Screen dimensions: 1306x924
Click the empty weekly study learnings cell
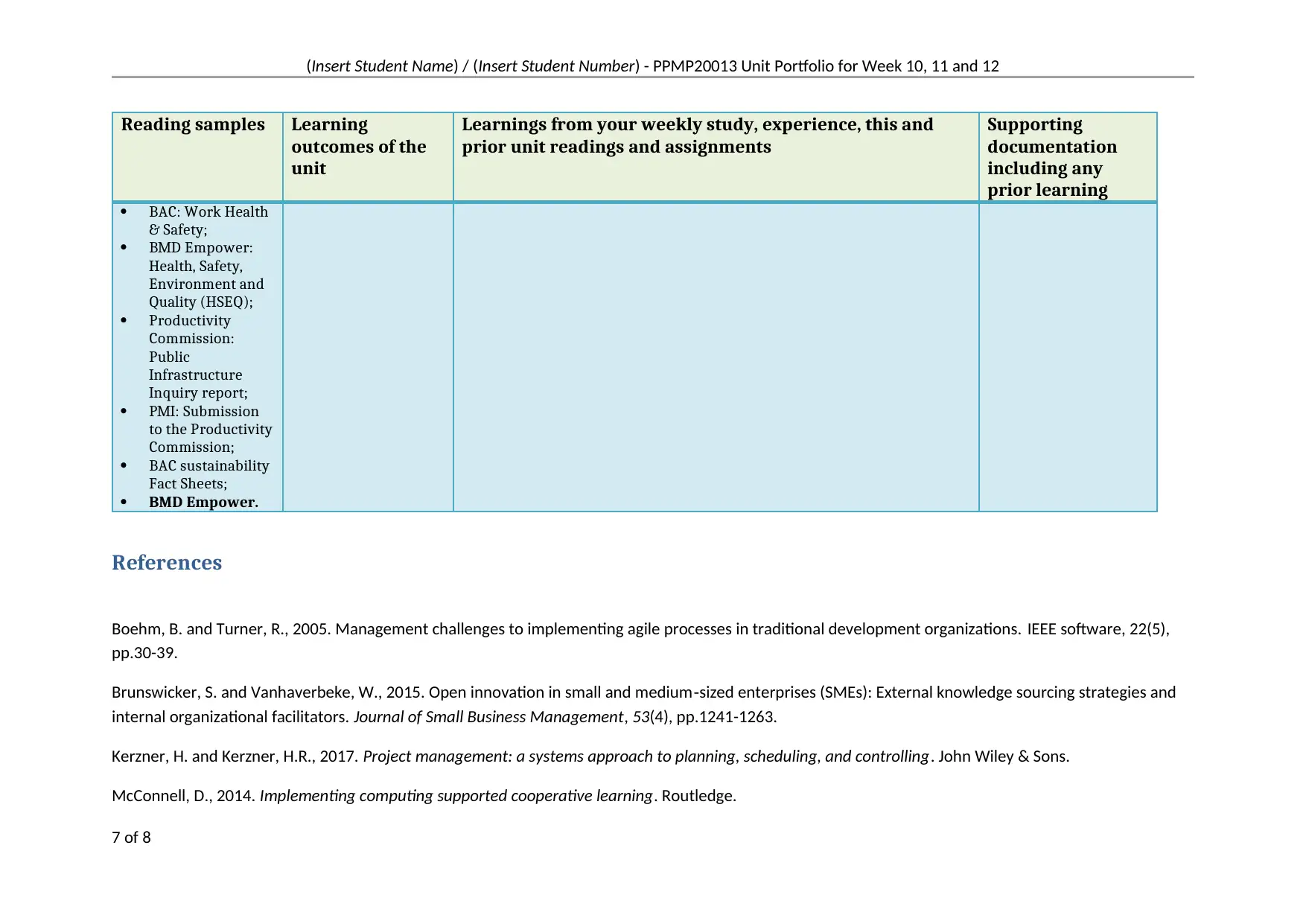click(x=716, y=357)
